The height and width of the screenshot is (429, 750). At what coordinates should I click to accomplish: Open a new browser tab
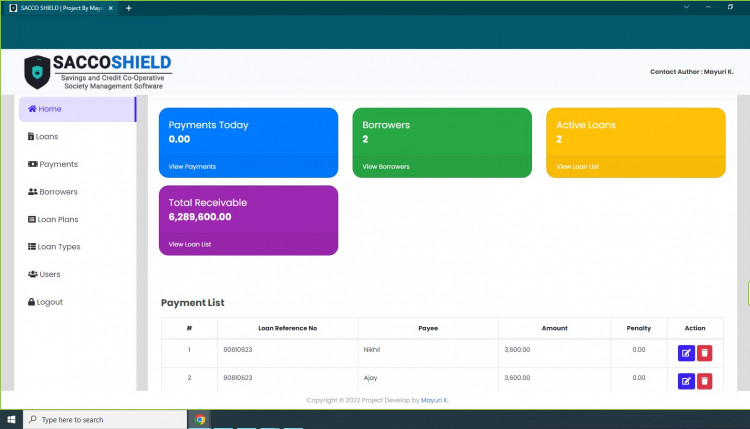(128, 8)
